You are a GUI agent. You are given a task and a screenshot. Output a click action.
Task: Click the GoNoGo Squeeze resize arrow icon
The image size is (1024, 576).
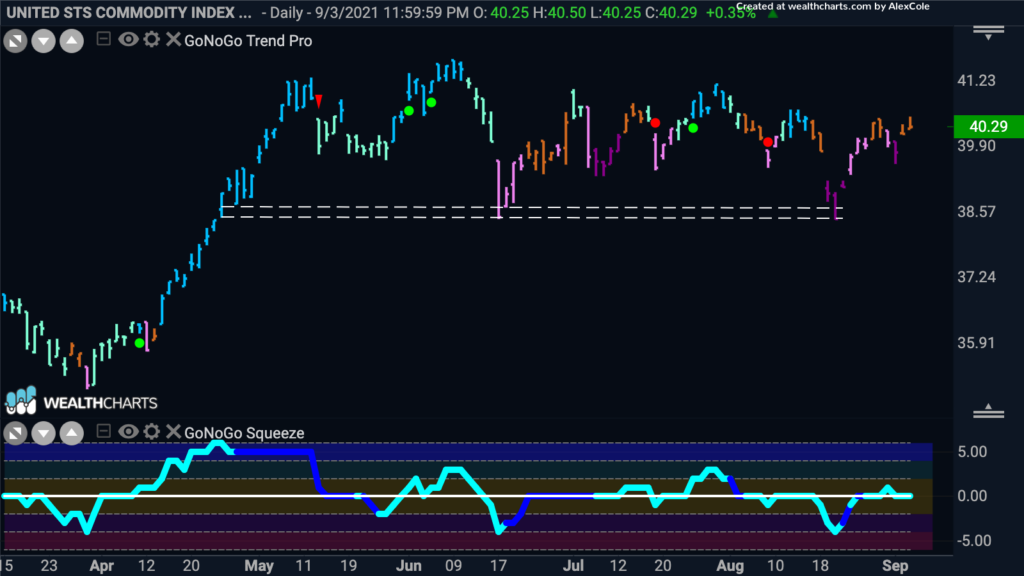15,433
